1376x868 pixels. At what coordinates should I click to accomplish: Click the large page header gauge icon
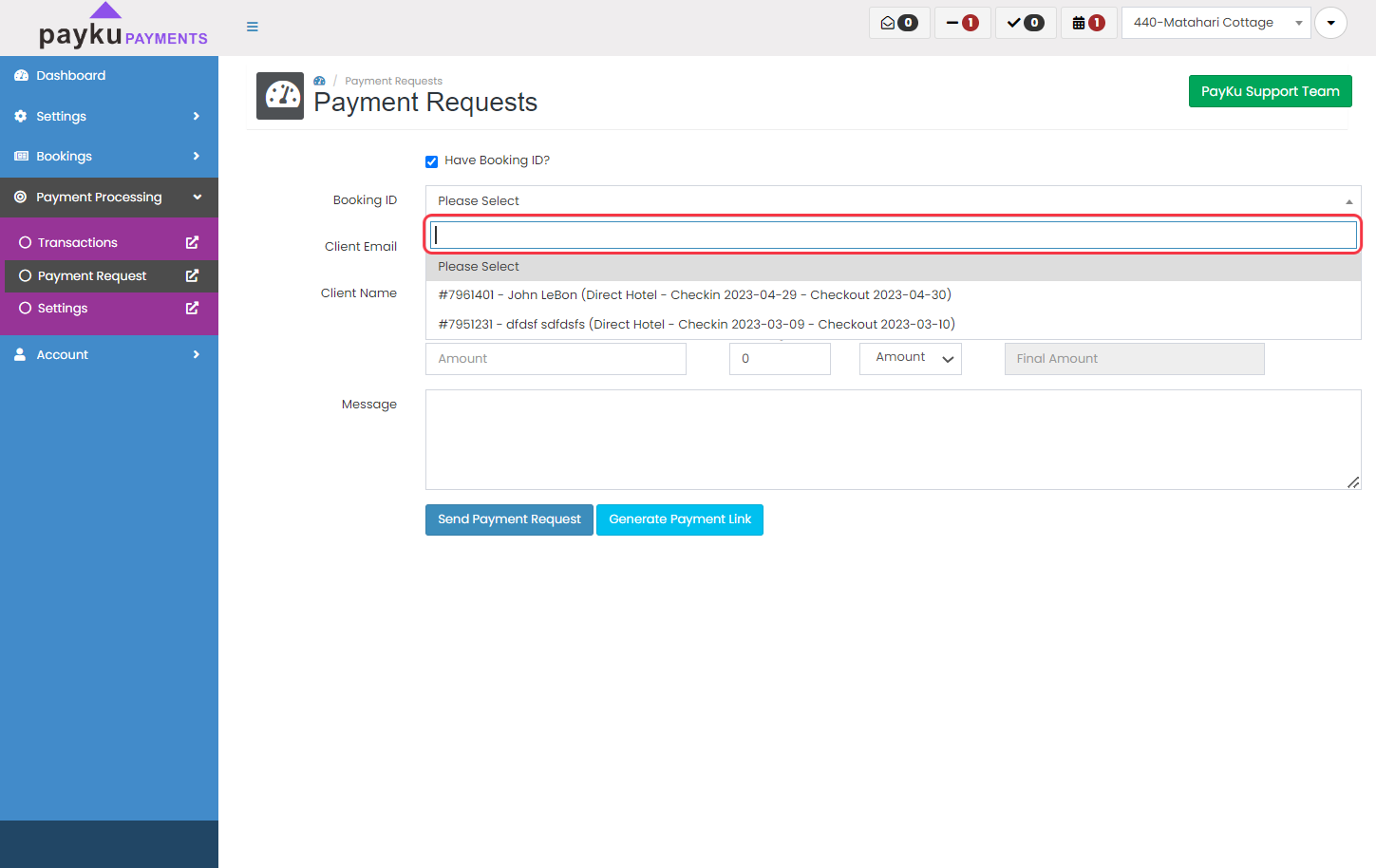click(x=280, y=96)
